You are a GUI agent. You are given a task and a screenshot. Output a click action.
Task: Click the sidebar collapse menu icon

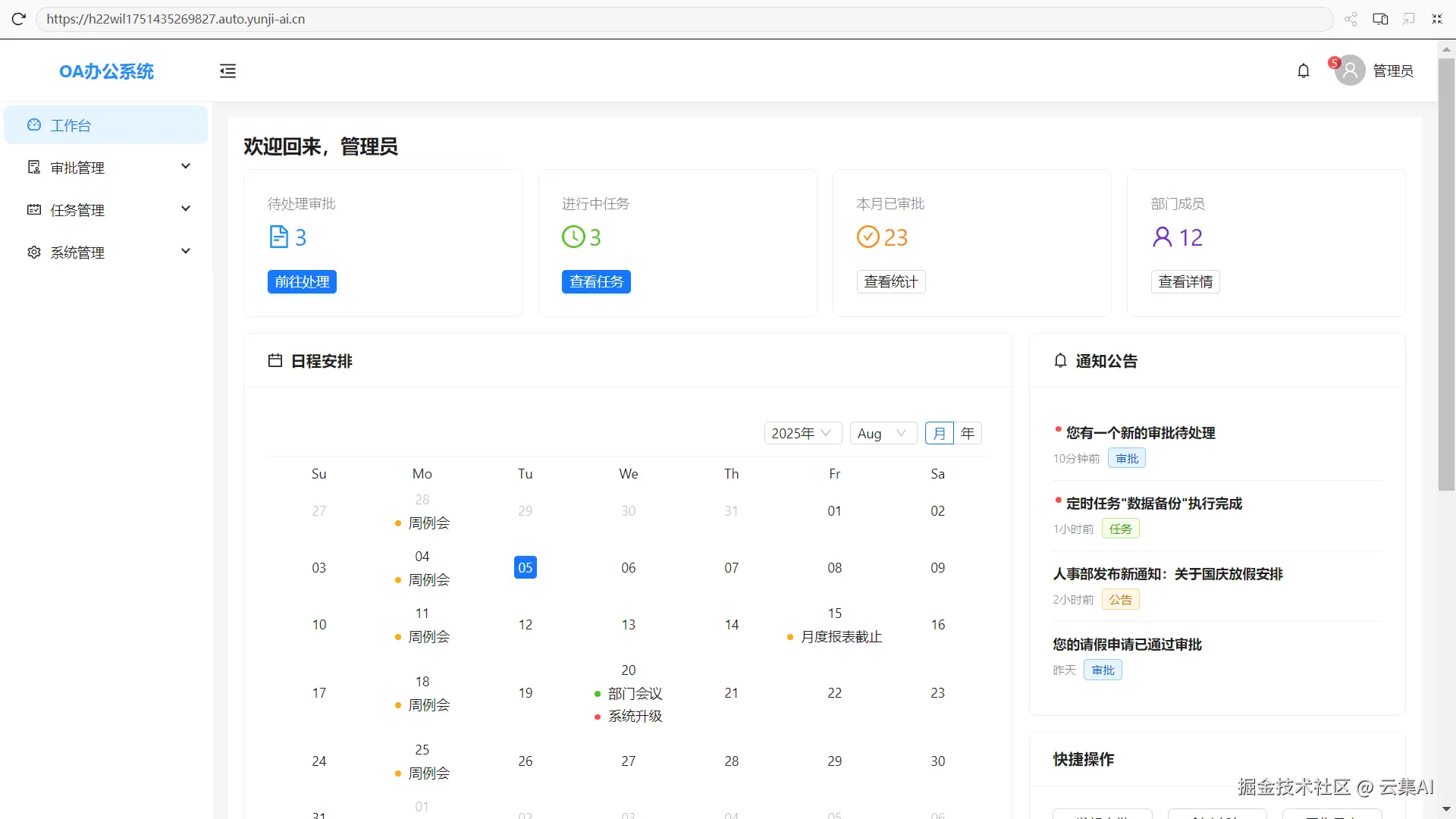[x=227, y=71]
